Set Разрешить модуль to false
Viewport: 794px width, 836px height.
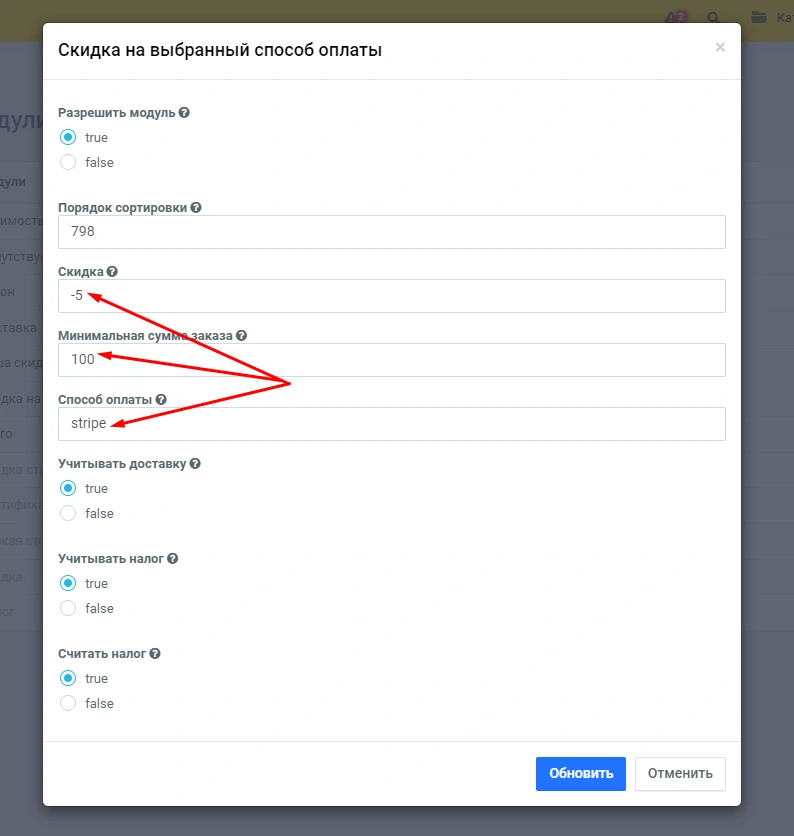[68, 162]
